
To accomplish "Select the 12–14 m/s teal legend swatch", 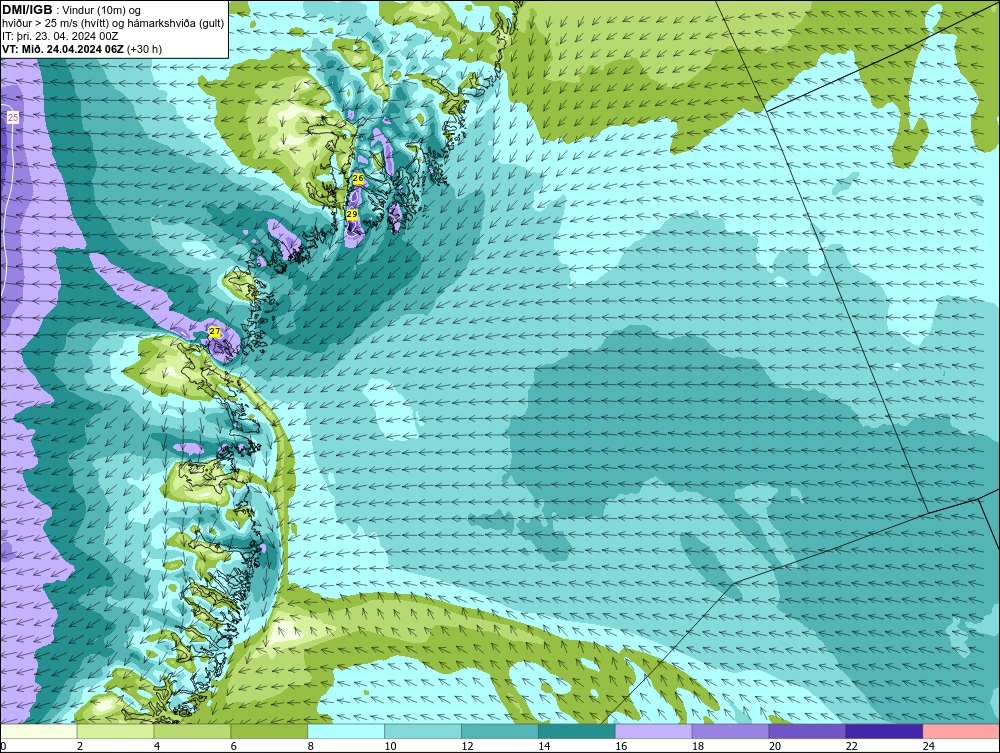I will [499, 731].
